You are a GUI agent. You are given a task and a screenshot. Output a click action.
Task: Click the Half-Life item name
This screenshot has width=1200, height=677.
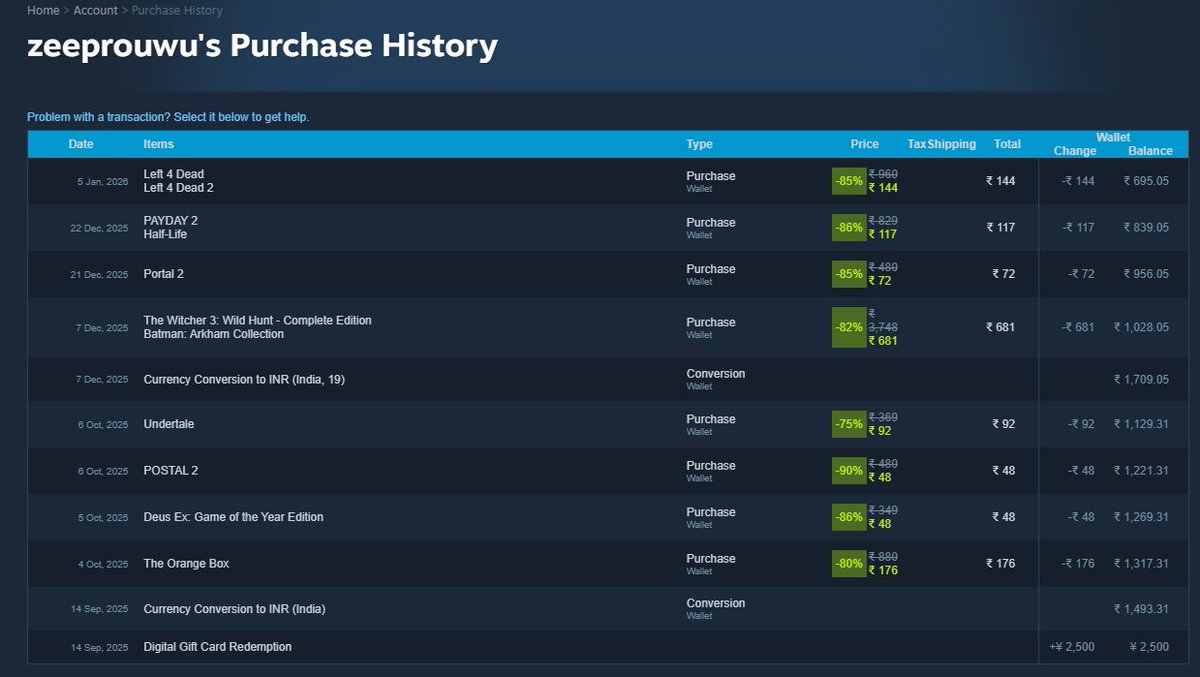point(165,234)
